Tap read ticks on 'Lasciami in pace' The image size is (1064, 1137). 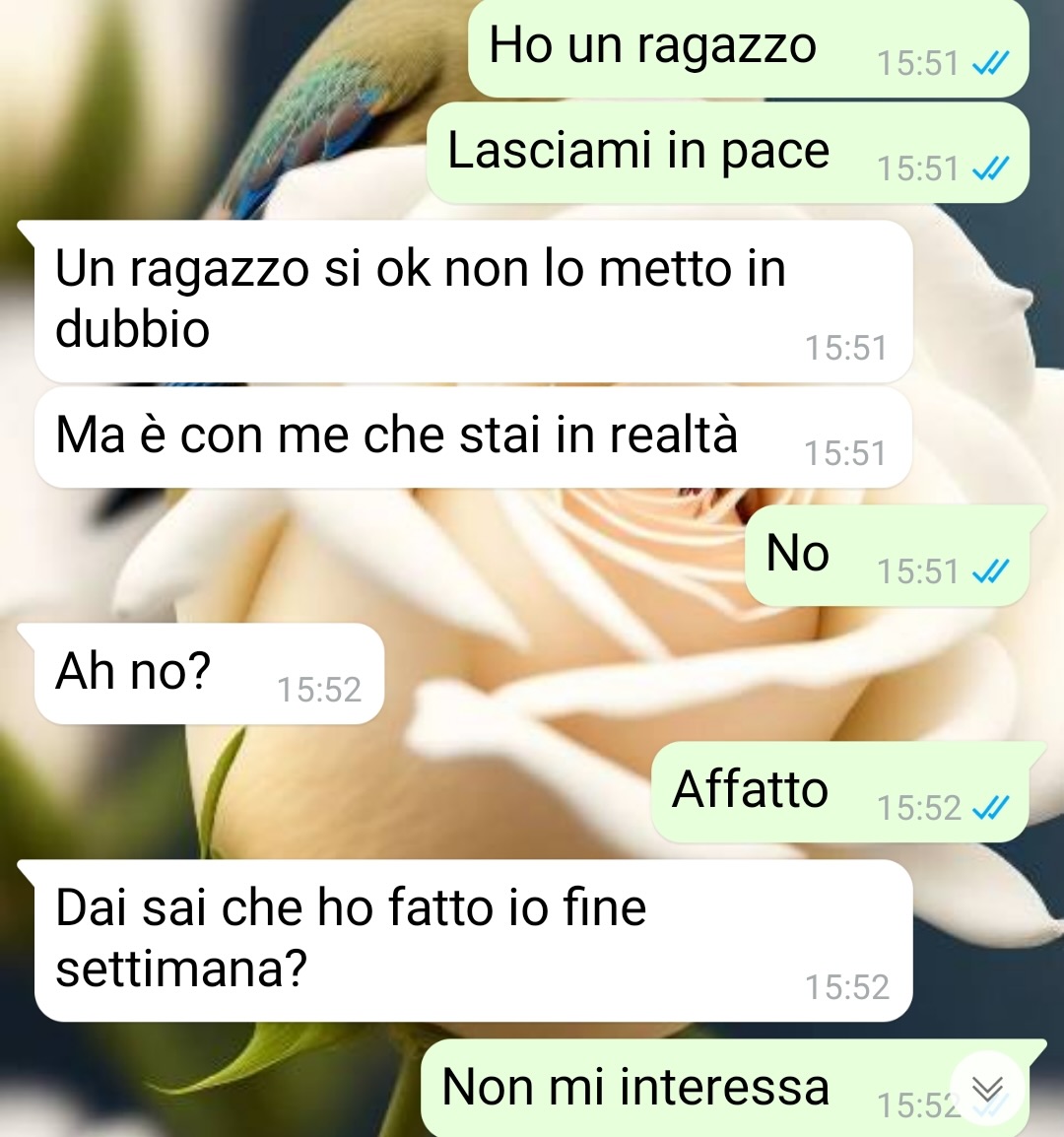pos(991,168)
